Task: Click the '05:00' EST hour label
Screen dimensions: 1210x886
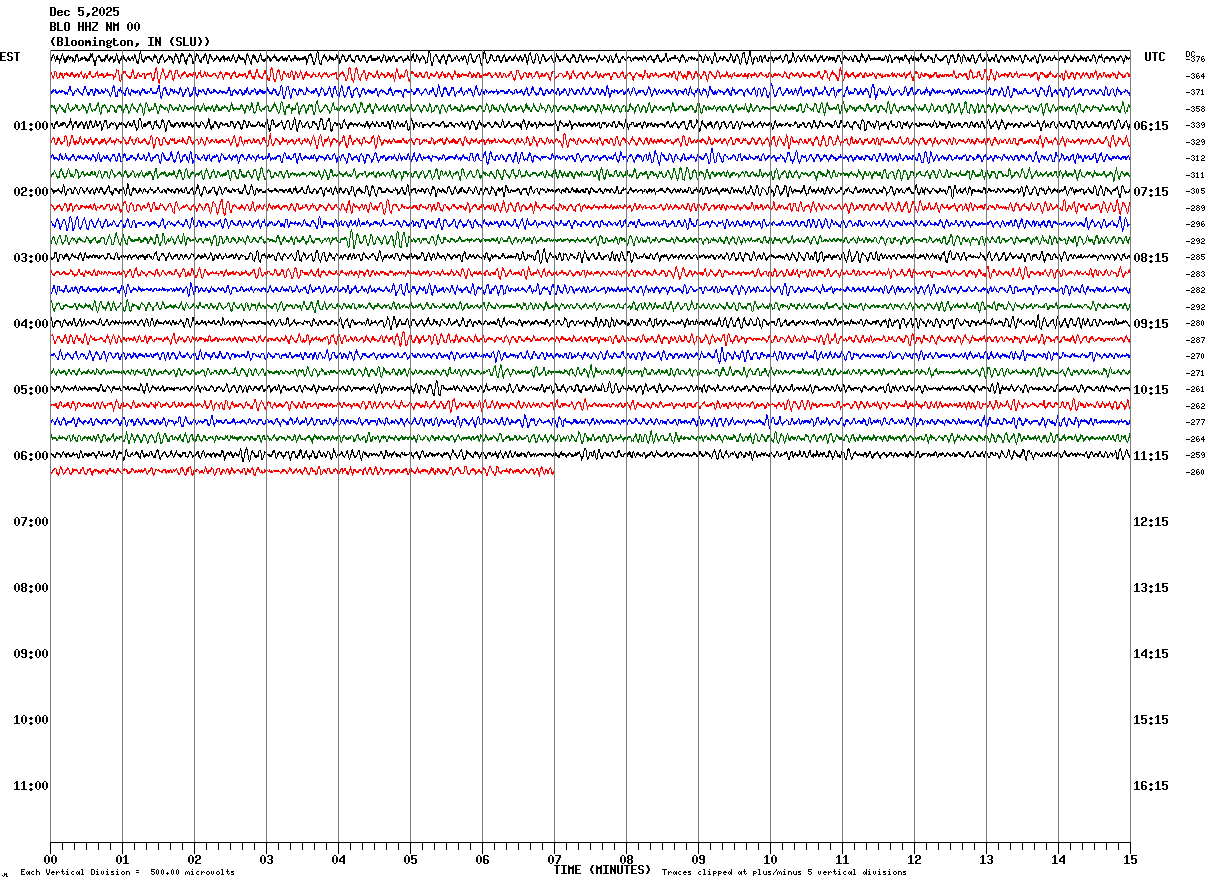Action: [31, 390]
